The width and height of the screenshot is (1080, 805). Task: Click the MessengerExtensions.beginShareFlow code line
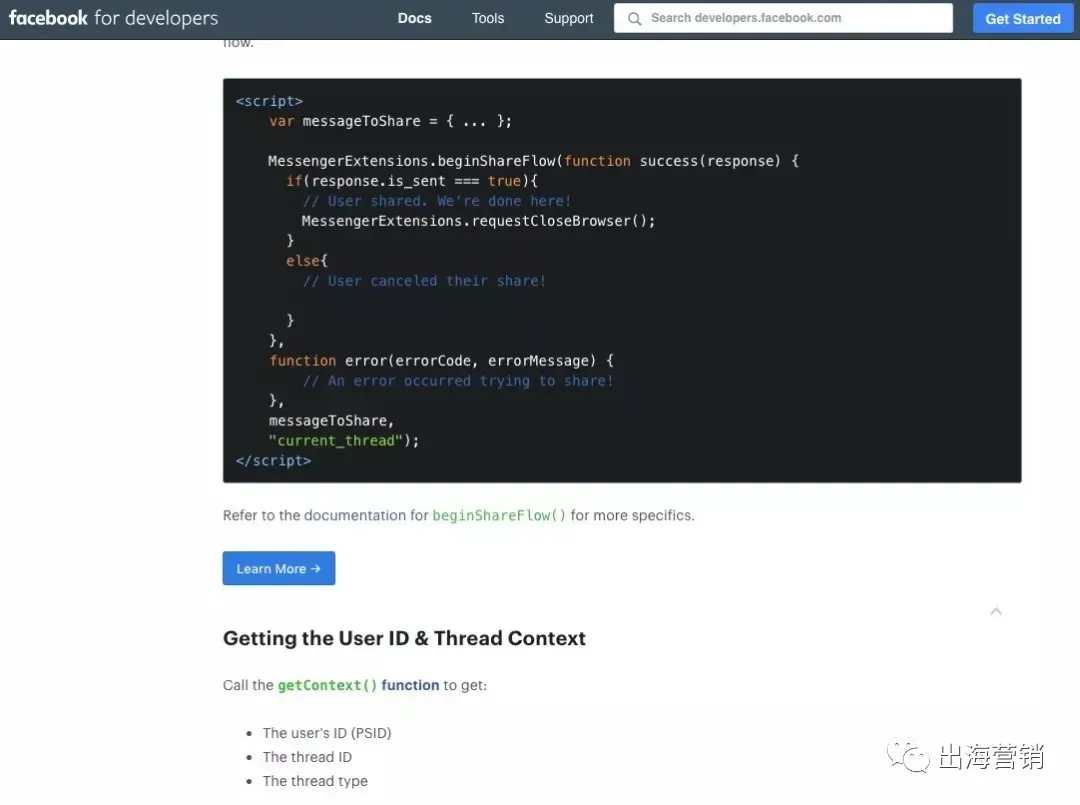point(533,161)
